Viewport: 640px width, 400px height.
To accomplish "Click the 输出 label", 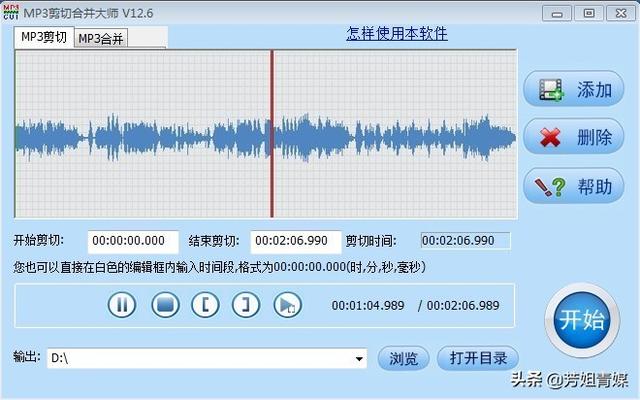I will tap(27, 357).
